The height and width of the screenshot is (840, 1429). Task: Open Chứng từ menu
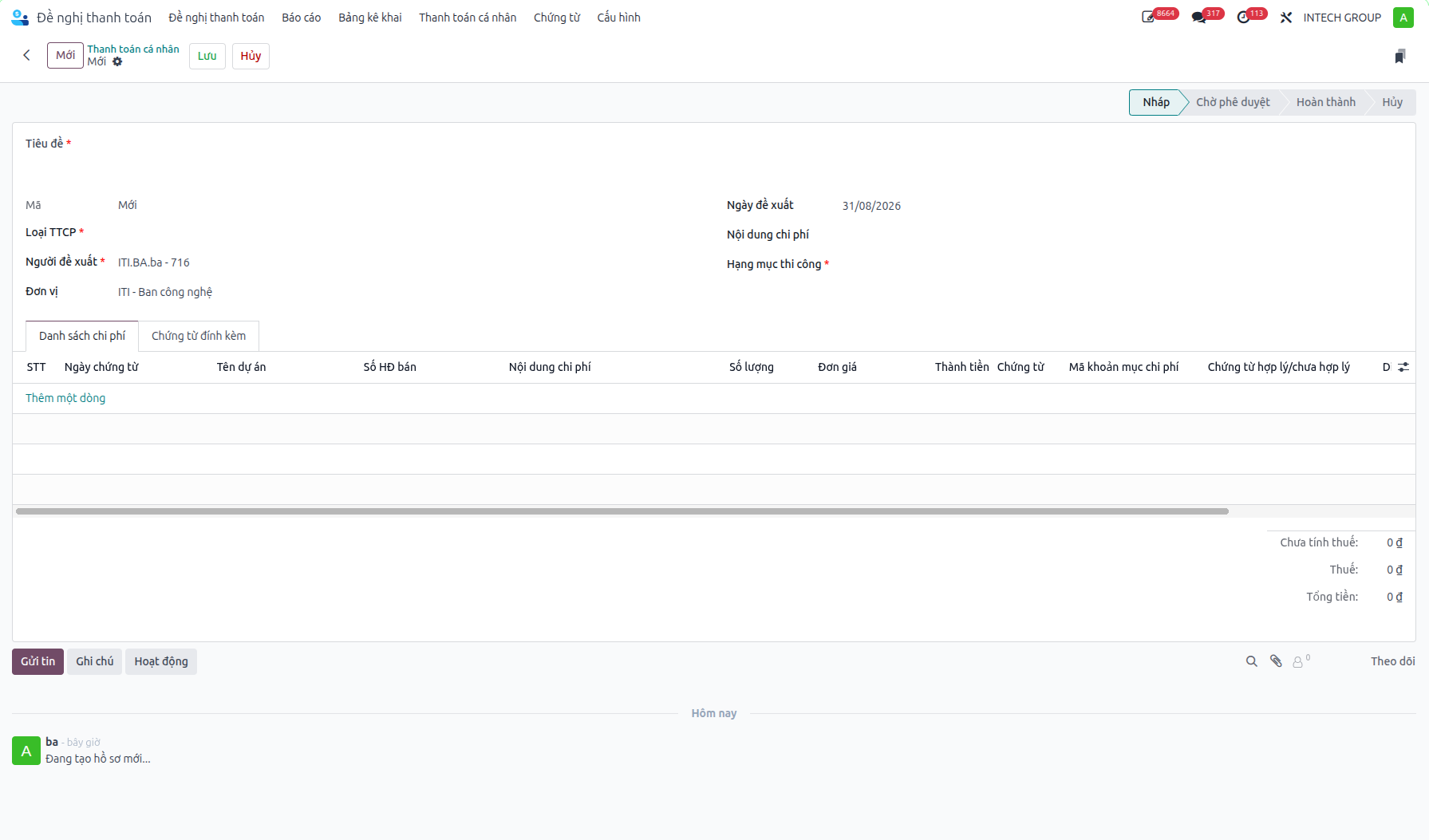[557, 18]
